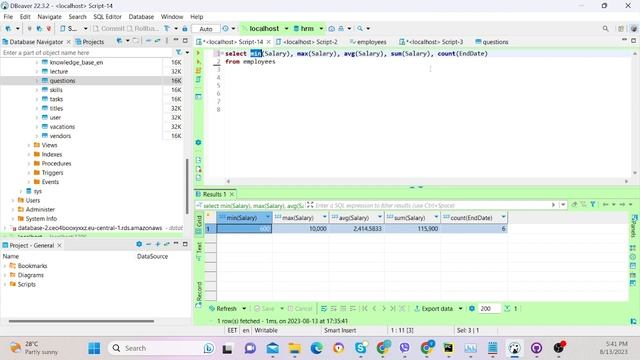Close the Script-14 editor tab
Image resolution: width=640 pixels, height=360 pixels.
(x=269, y=42)
